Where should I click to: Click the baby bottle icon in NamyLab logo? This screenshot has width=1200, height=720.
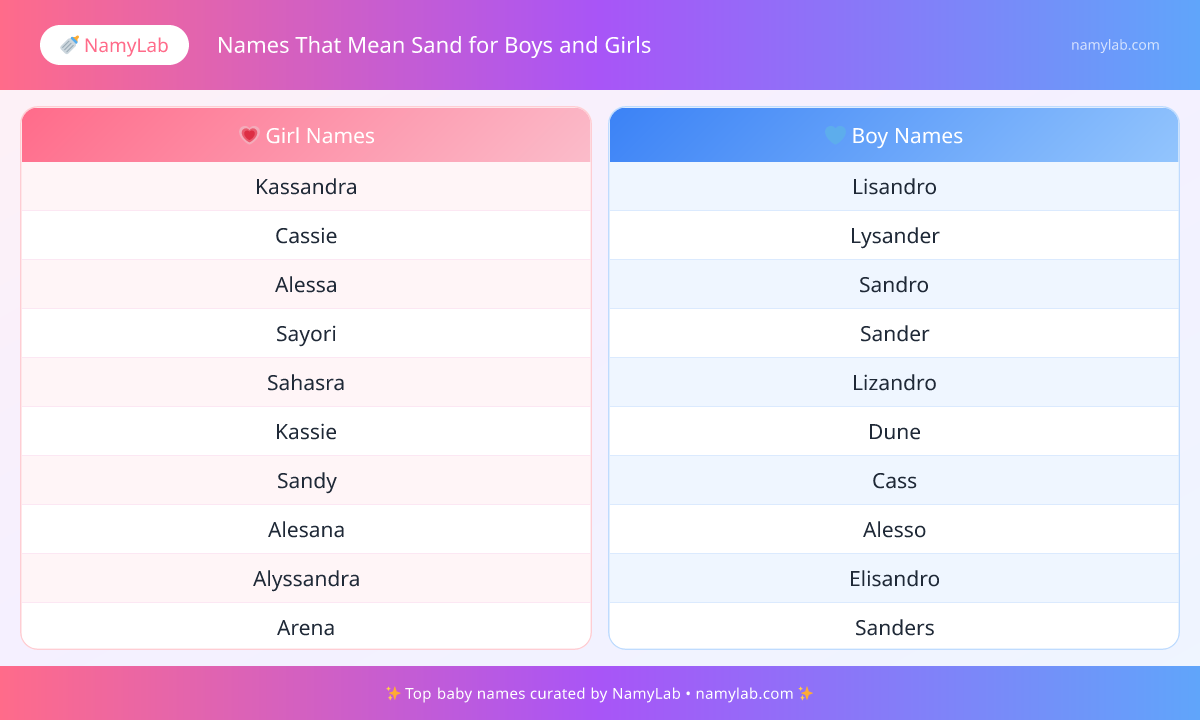(69, 45)
